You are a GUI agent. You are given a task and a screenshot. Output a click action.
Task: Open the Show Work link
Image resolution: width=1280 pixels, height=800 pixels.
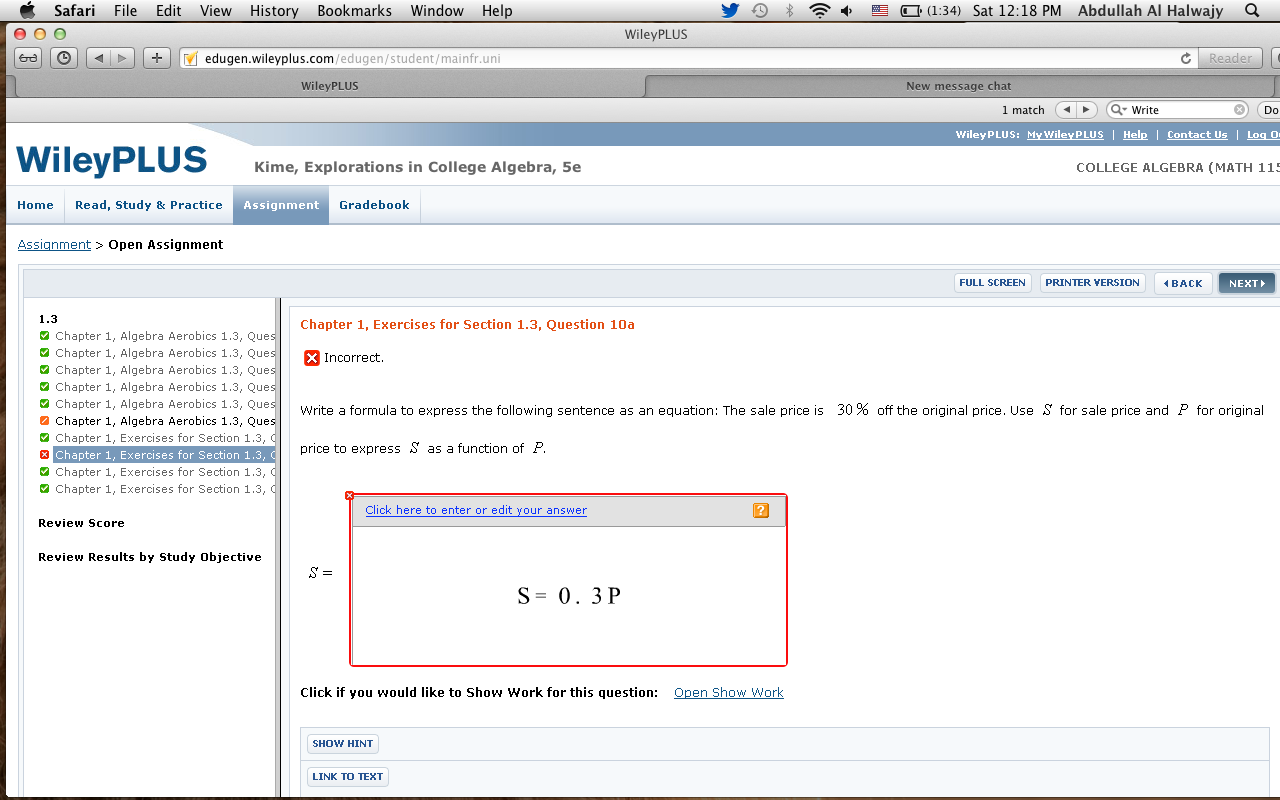click(x=729, y=693)
